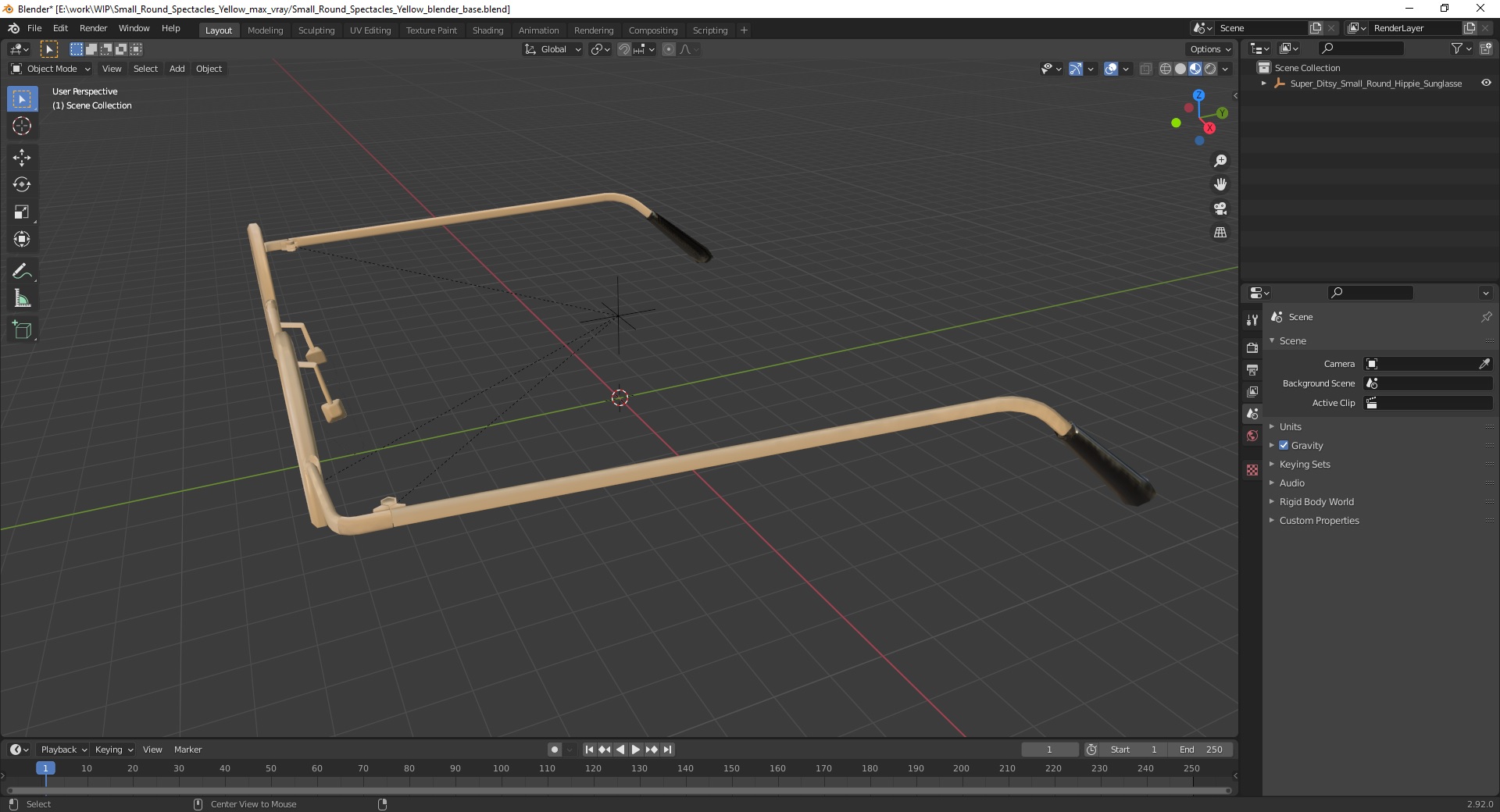Open the Render menu
The width and height of the screenshot is (1500, 812).
[93, 28]
